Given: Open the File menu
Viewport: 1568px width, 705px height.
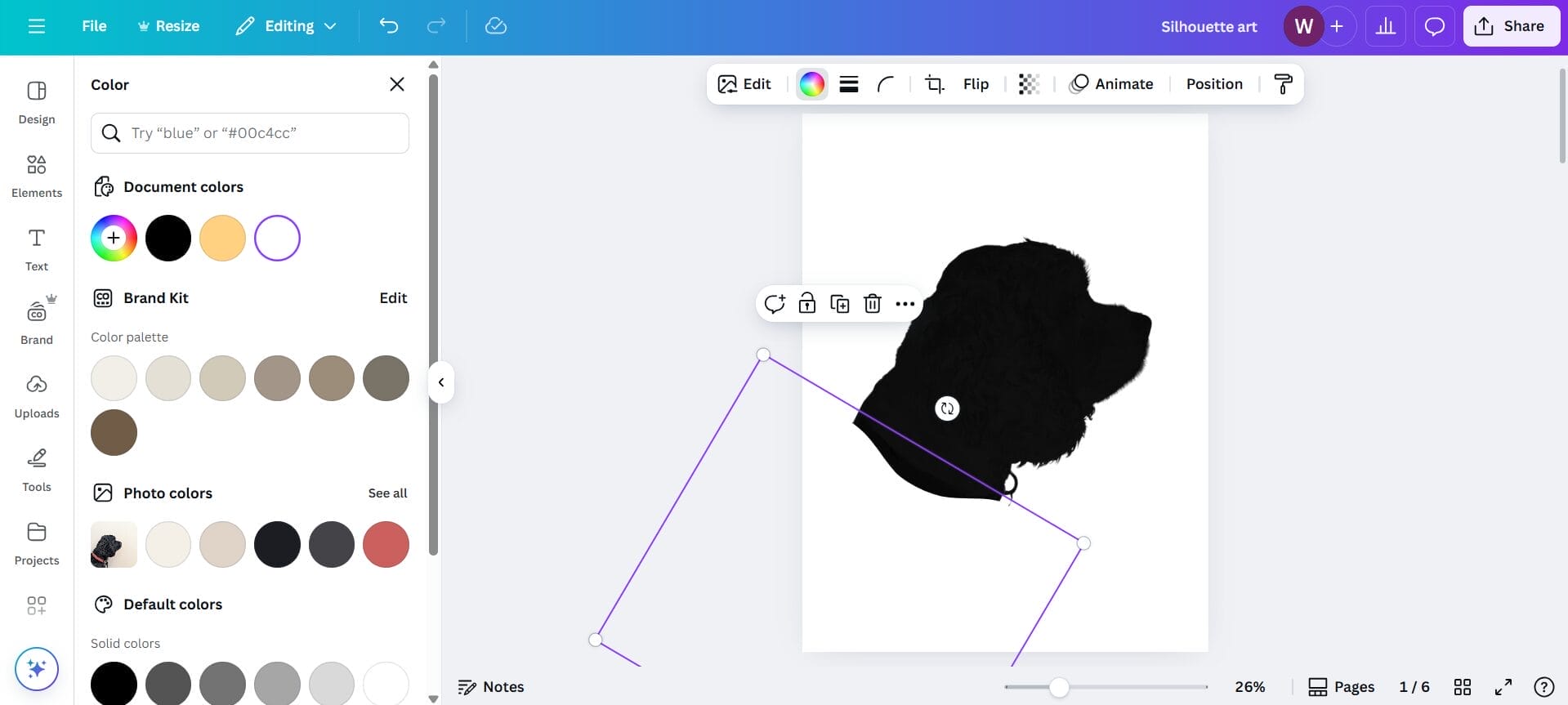Looking at the screenshot, I should 94,26.
